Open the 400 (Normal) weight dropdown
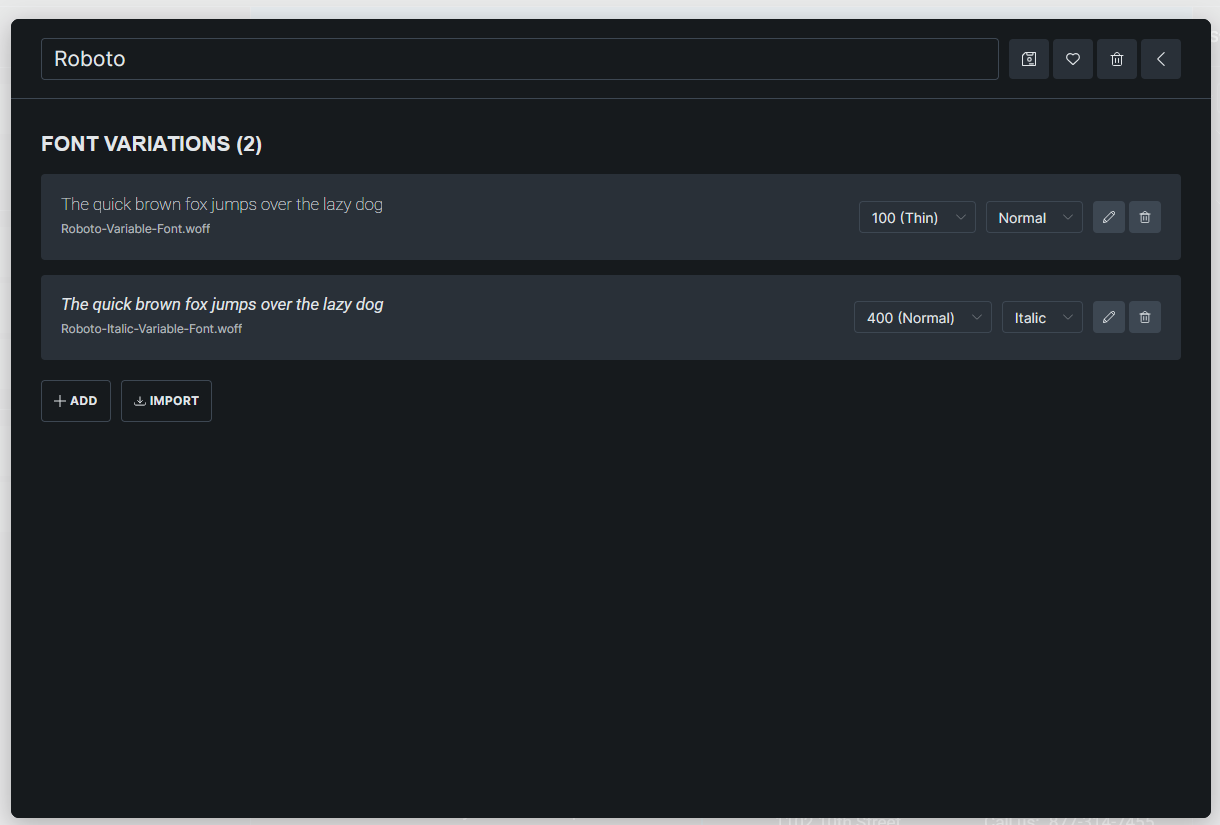The height and width of the screenshot is (825, 1220). (x=923, y=317)
